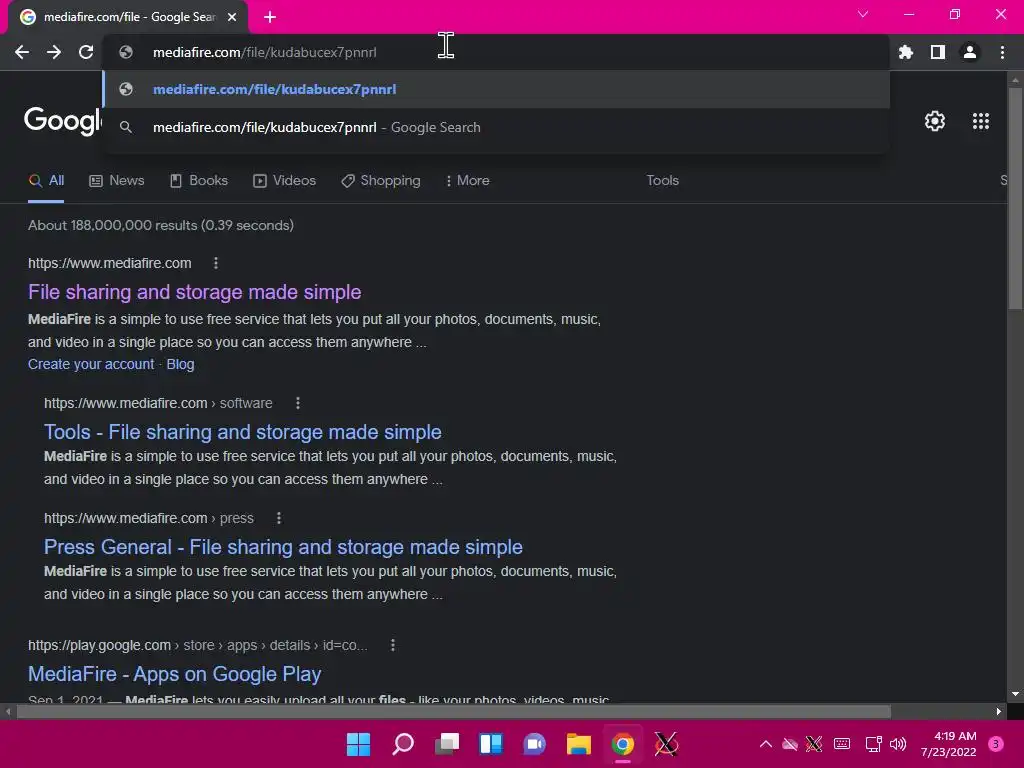Open Google quick settings gear
This screenshot has height=768, width=1024.
(x=935, y=121)
